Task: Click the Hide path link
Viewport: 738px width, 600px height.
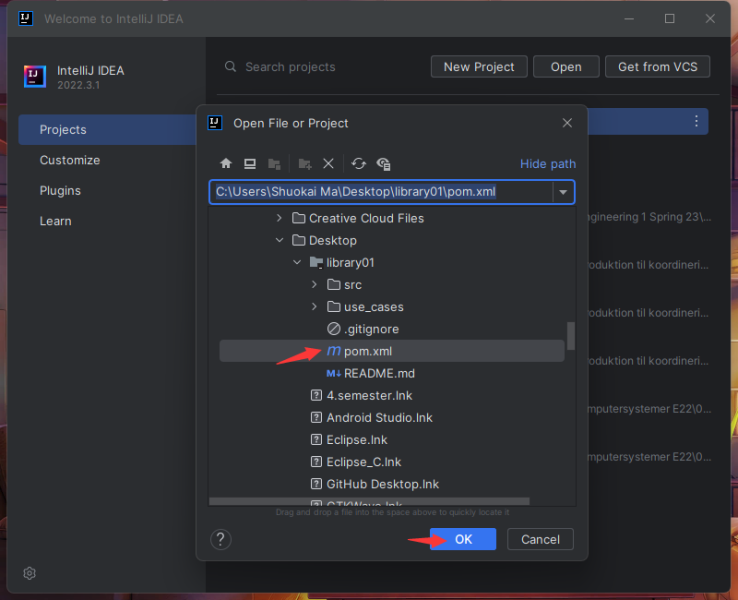Action: [548, 164]
